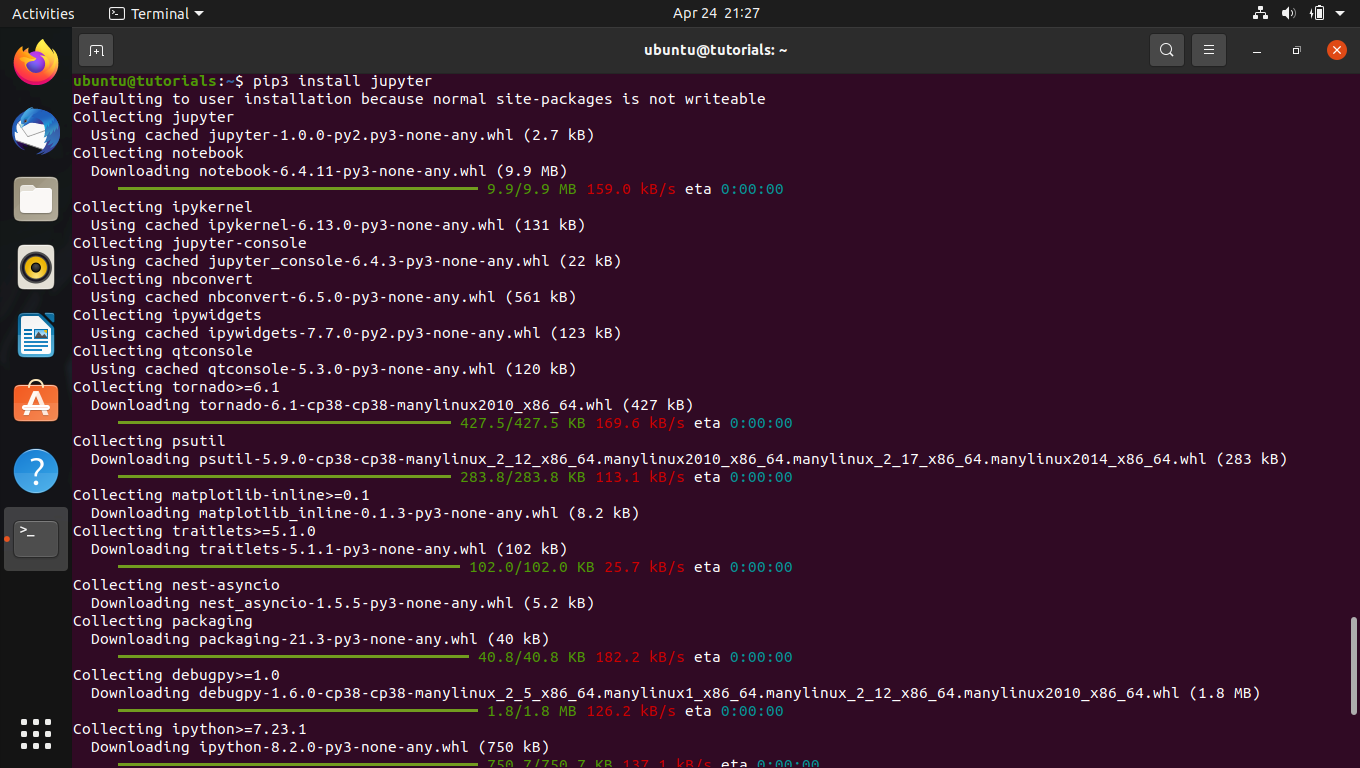Click the wired network icon in the tray
This screenshot has height=768, width=1360.
pyautogui.click(x=1259, y=13)
